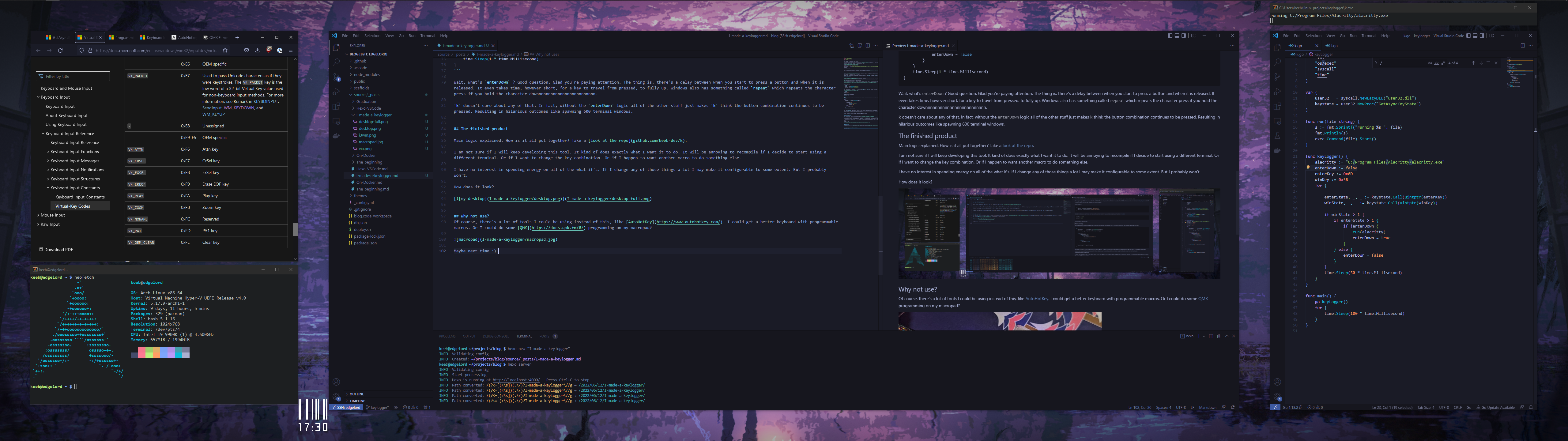Click AutoHotKey link in markdown preview
1568x441 pixels.
coord(1037,299)
